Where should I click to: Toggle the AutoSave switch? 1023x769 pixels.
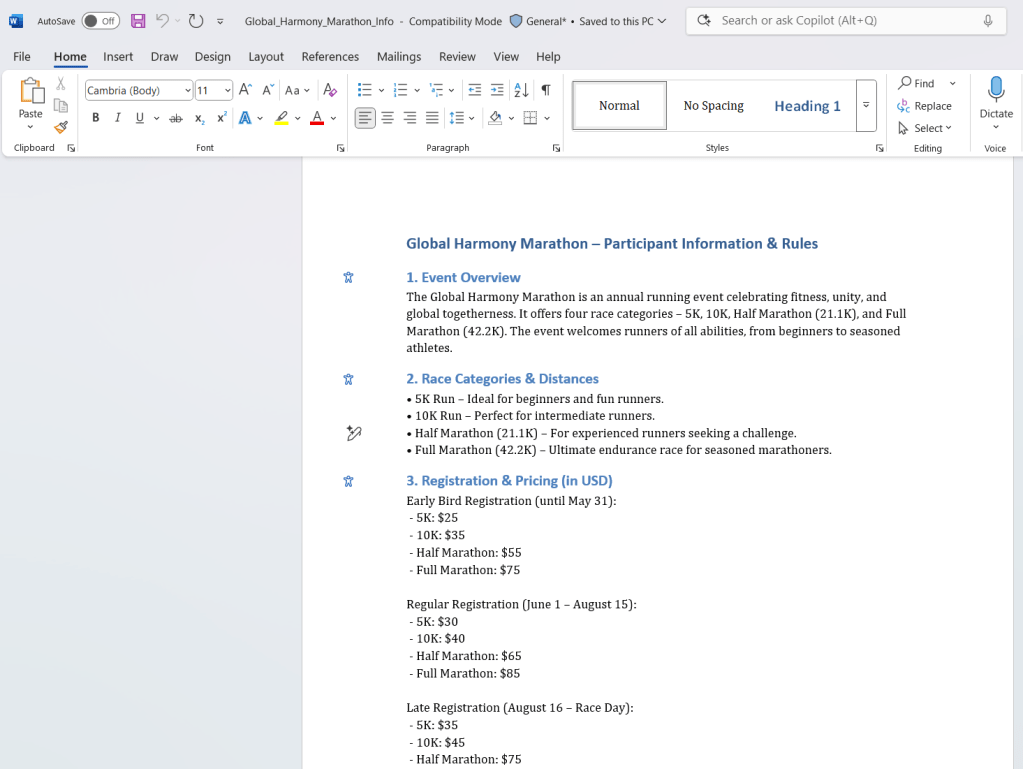tap(100, 21)
